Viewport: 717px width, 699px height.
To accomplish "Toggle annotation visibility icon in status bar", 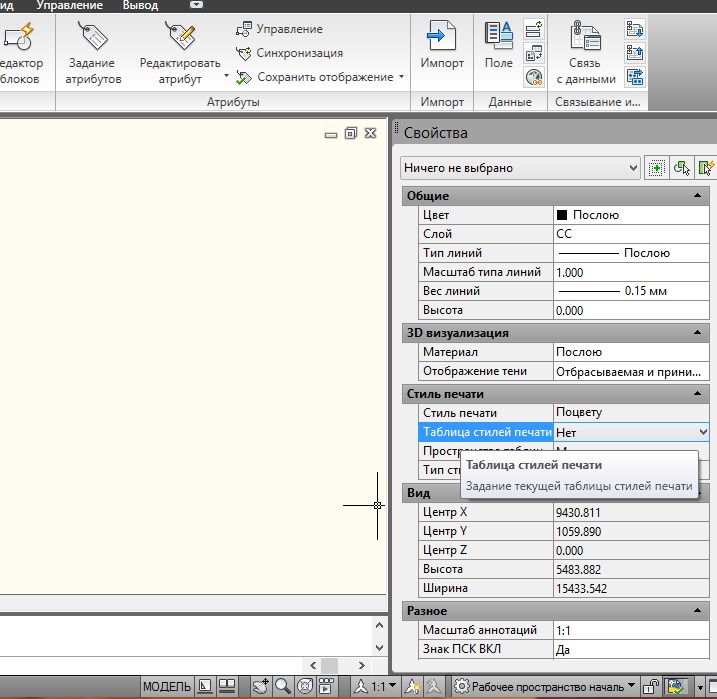I will [412, 686].
